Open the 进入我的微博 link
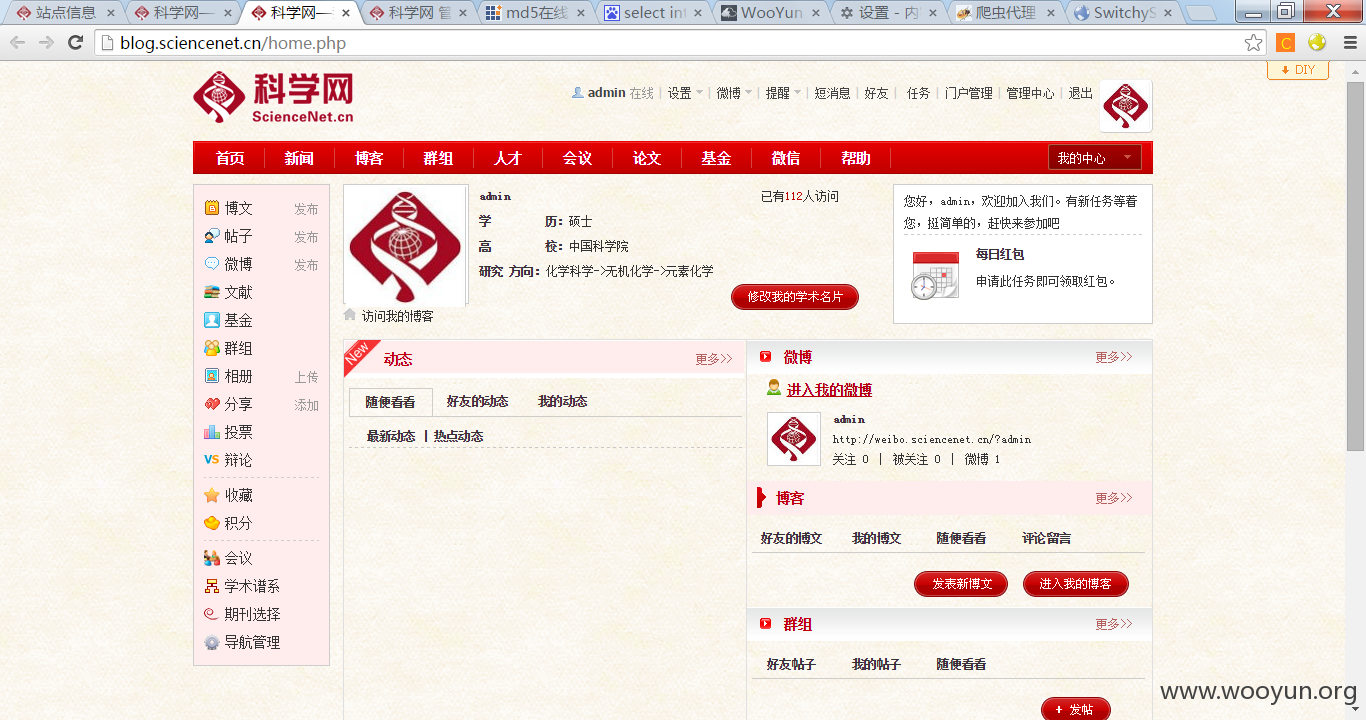This screenshot has height=720, width=1366. (x=829, y=390)
